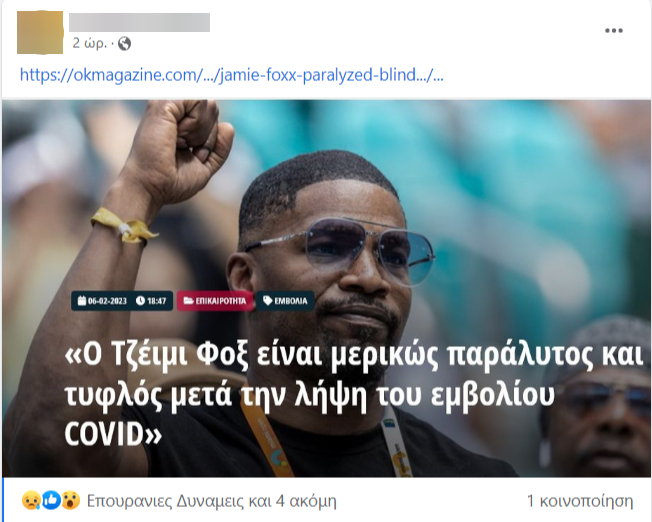This screenshot has width=652, height=522.
Task: Click the public globe privacy icon
Action: tap(124, 43)
